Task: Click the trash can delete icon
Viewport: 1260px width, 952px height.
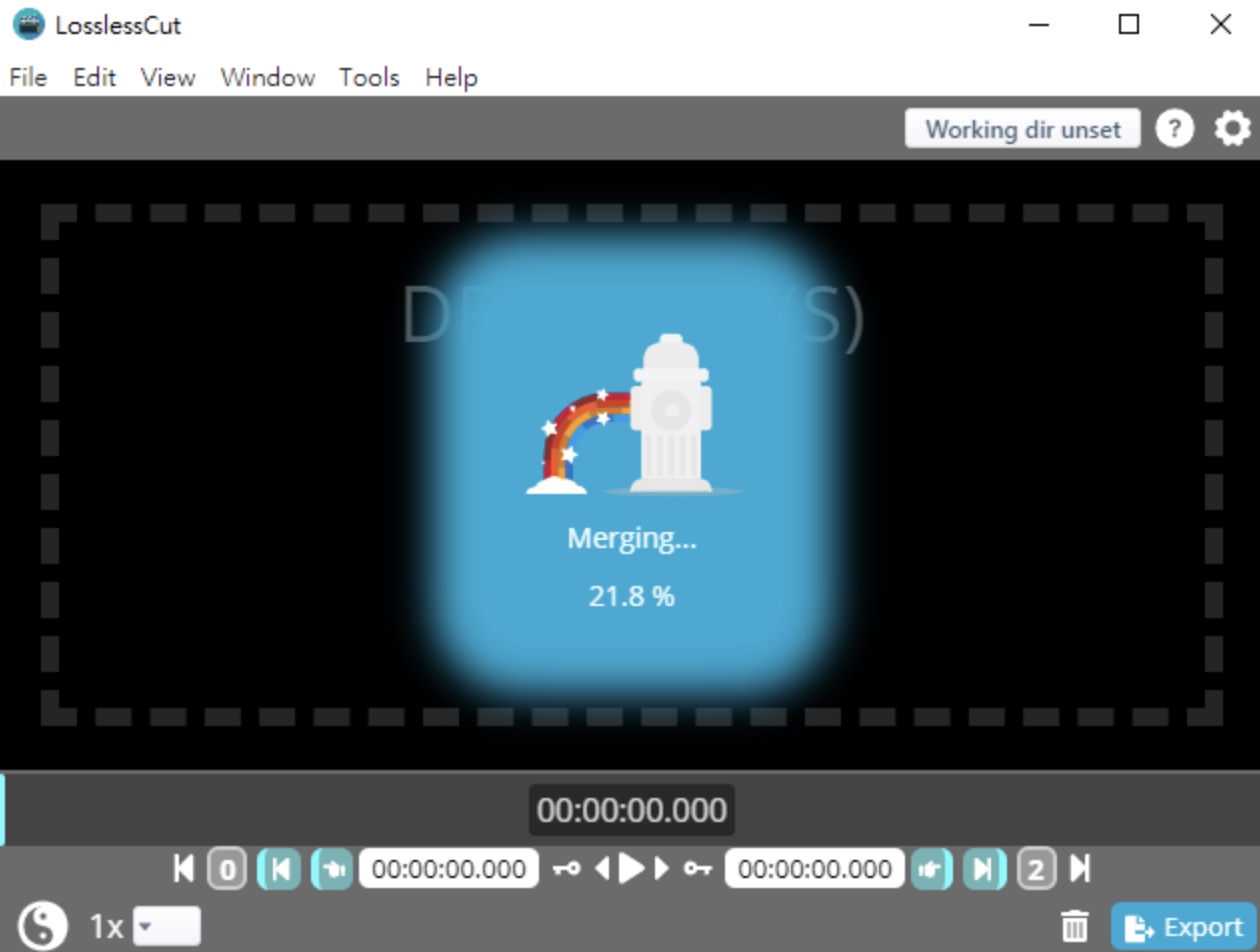Action: tap(1075, 926)
